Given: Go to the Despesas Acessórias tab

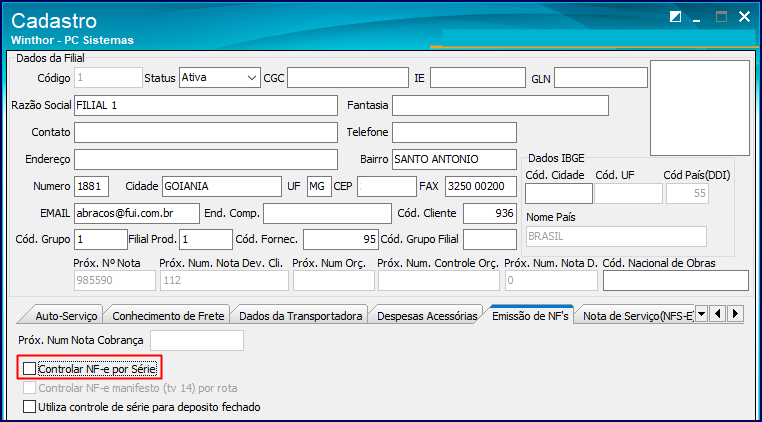Looking at the screenshot, I should [x=427, y=316].
